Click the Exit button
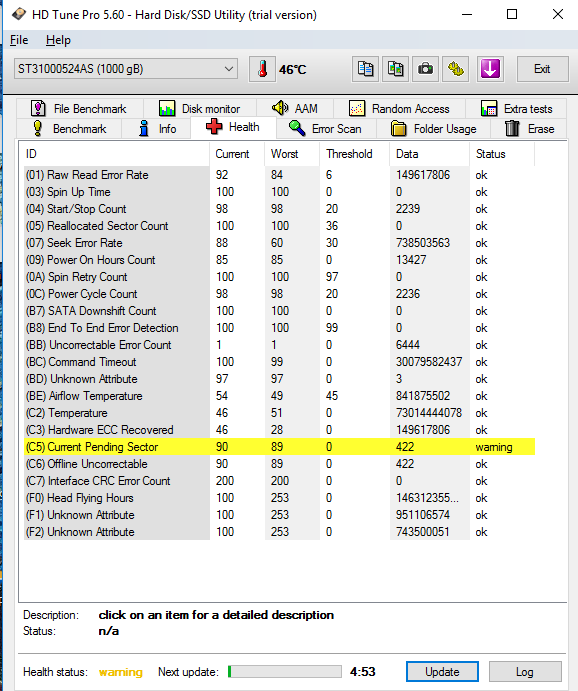Image resolution: width=578 pixels, height=691 pixels. tap(542, 69)
